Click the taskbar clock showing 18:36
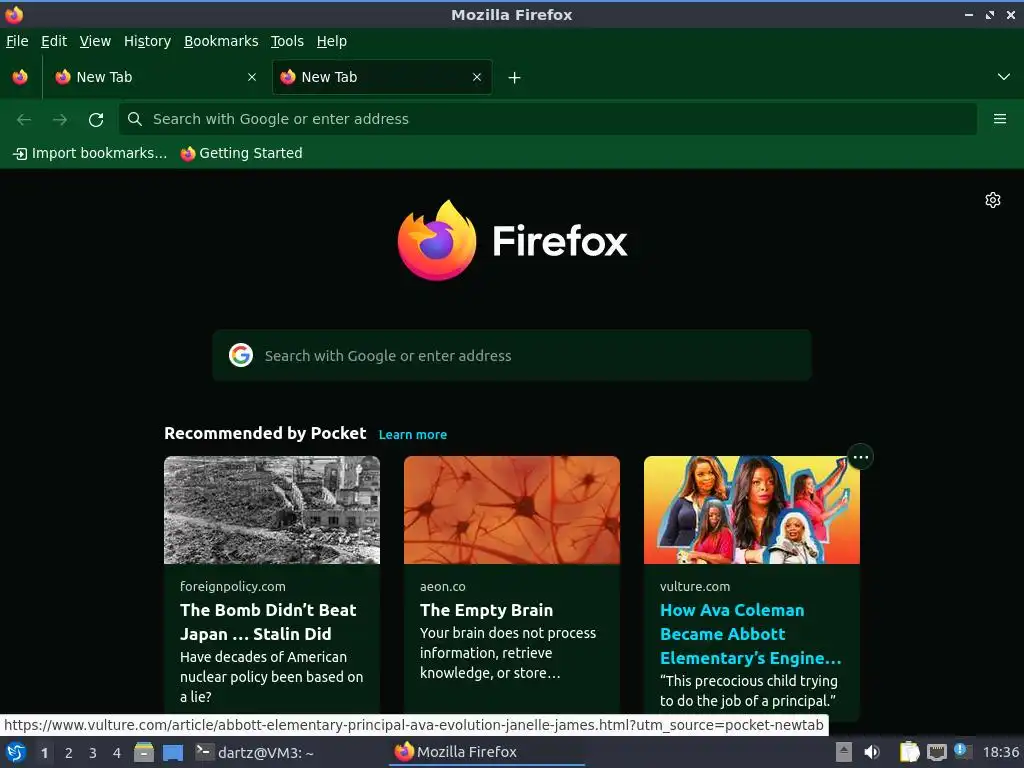Image resolution: width=1024 pixels, height=768 pixels. point(1000,752)
